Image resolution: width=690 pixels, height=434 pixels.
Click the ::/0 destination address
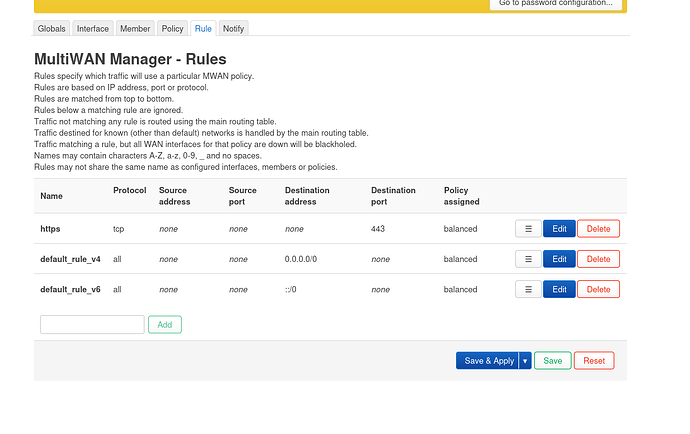(291, 290)
